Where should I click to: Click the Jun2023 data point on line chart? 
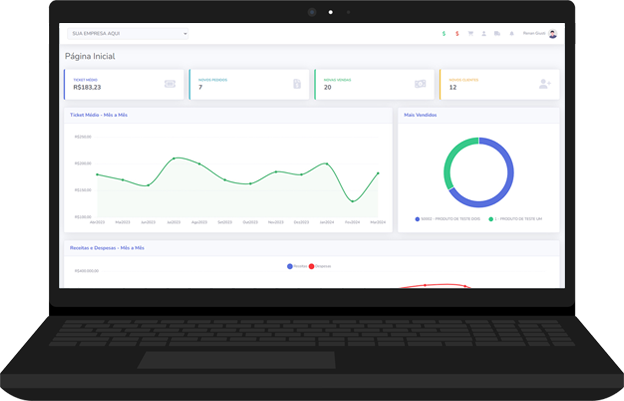pyautogui.click(x=148, y=185)
